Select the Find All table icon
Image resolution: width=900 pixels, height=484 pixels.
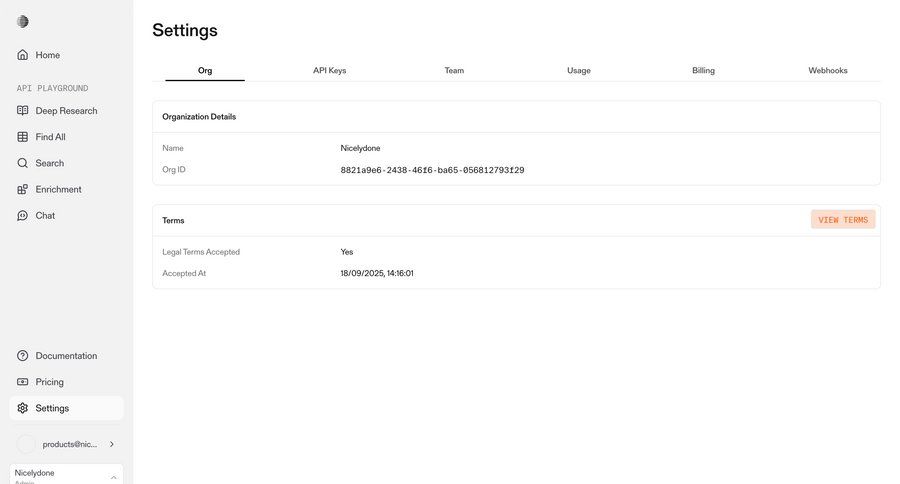[23, 137]
